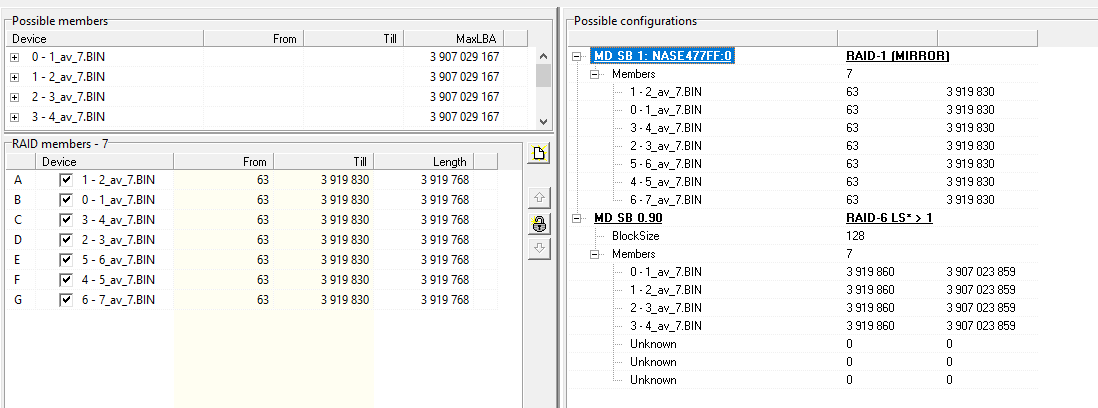Sort Possible members by MaxLBA column

tap(454, 38)
